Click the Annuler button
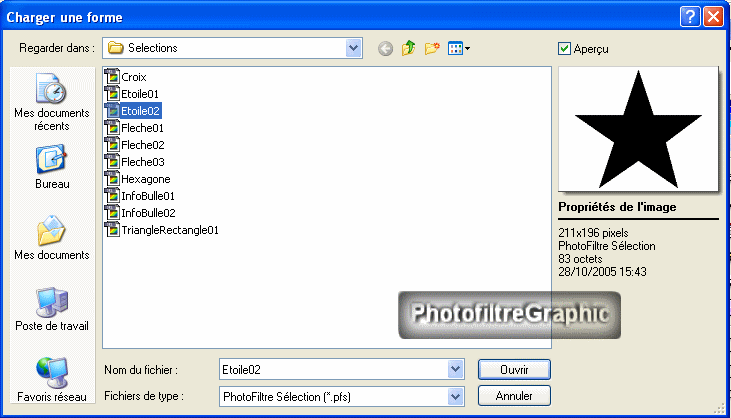The width and height of the screenshot is (731, 418). tap(513, 396)
